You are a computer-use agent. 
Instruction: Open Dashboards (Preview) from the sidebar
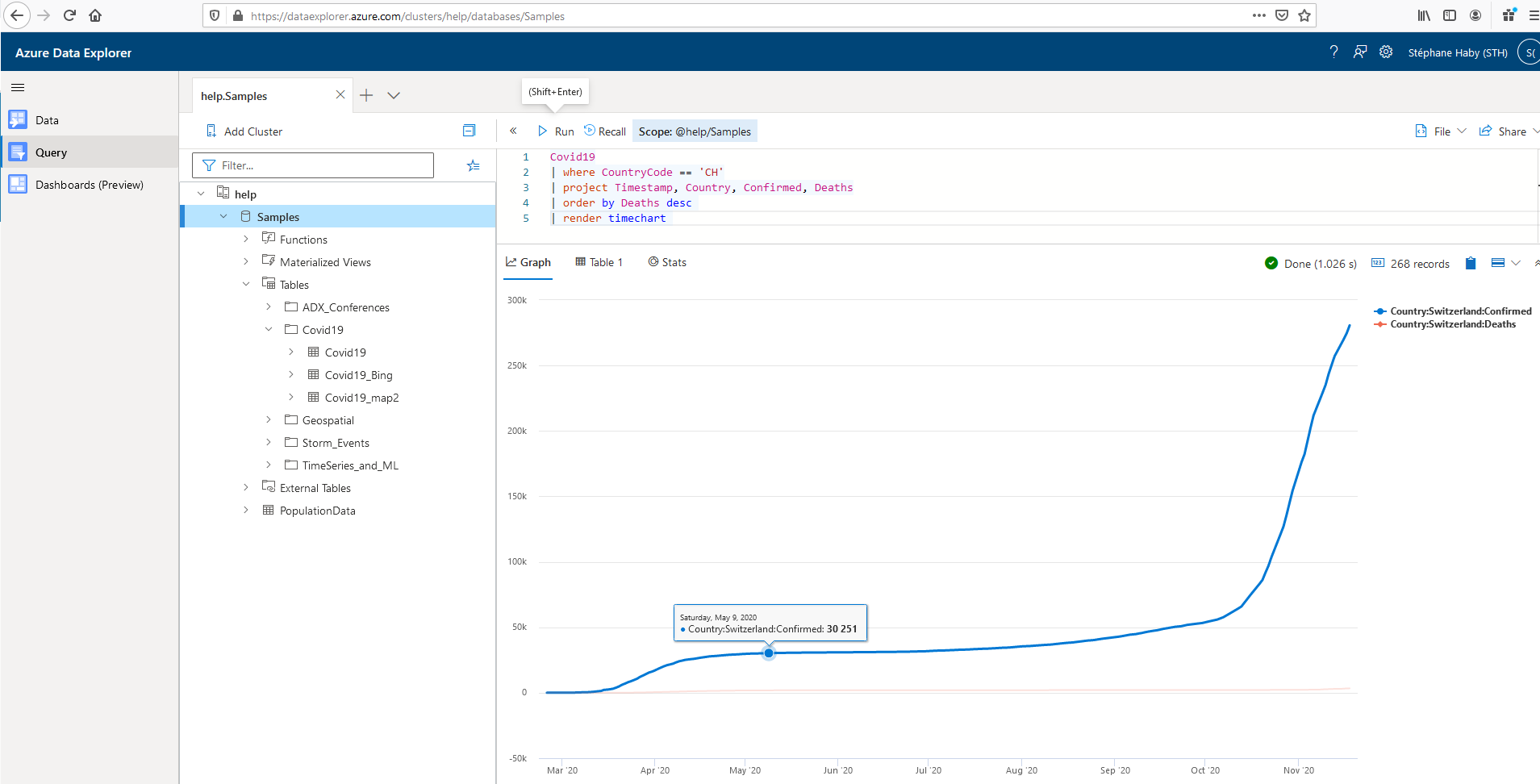click(89, 185)
